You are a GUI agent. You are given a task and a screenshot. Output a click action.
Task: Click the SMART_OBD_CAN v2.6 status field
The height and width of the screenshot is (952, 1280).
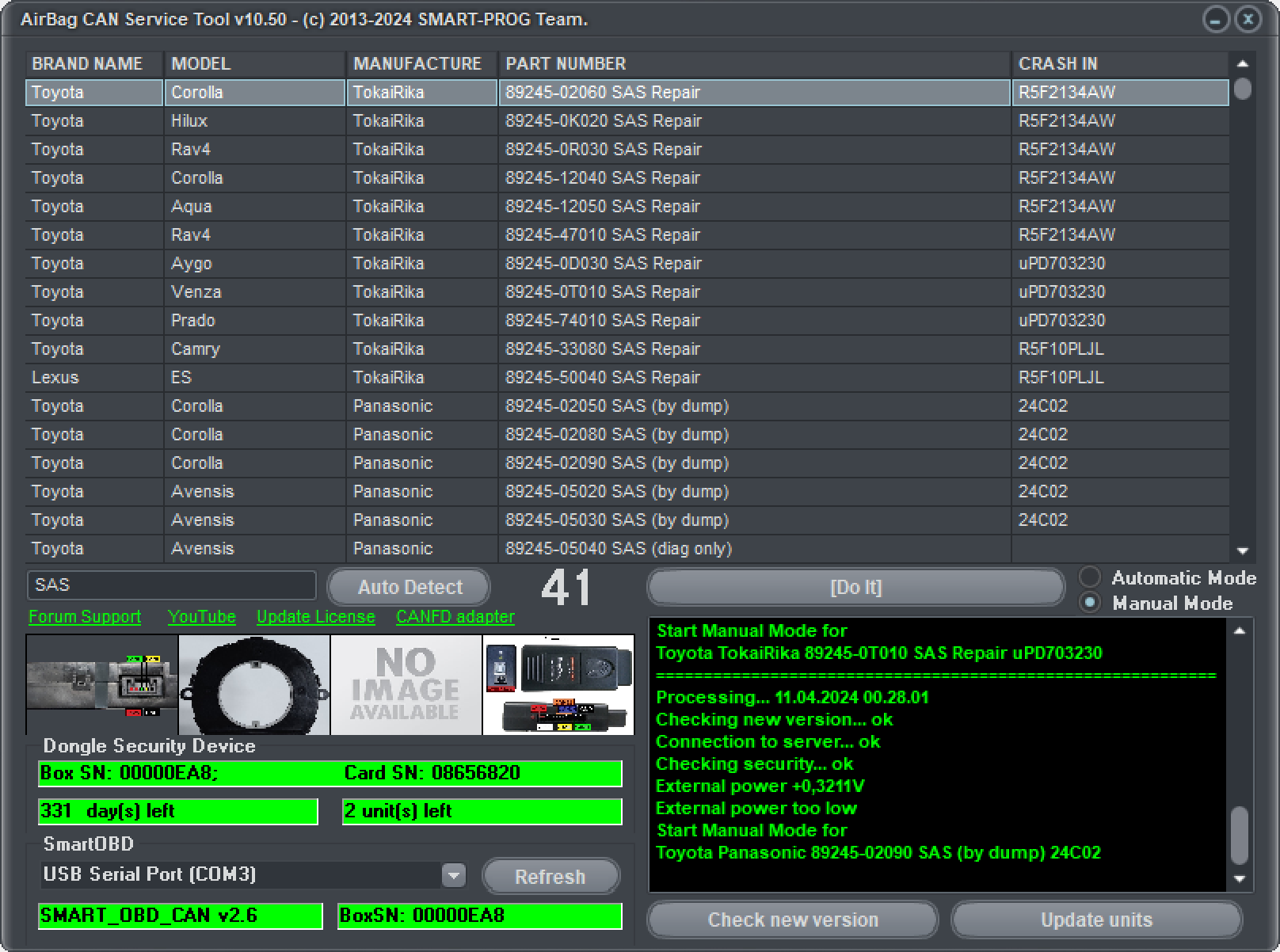pos(181,916)
